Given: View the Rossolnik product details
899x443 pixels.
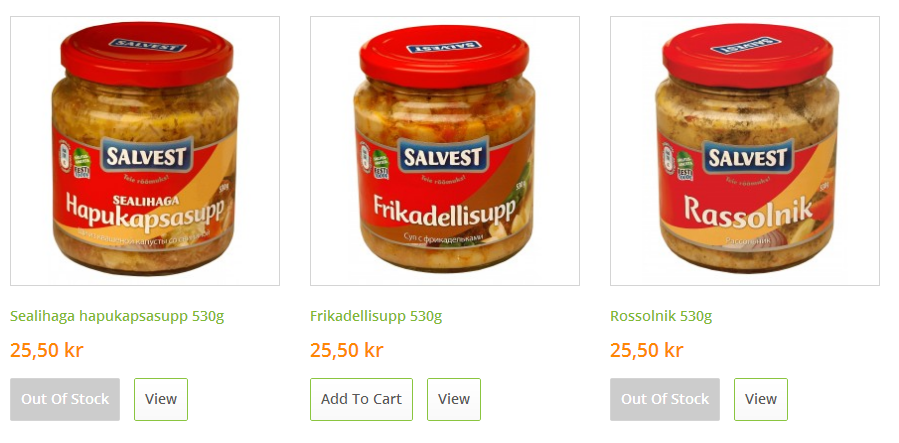Looking at the screenshot, I should (x=761, y=399).
